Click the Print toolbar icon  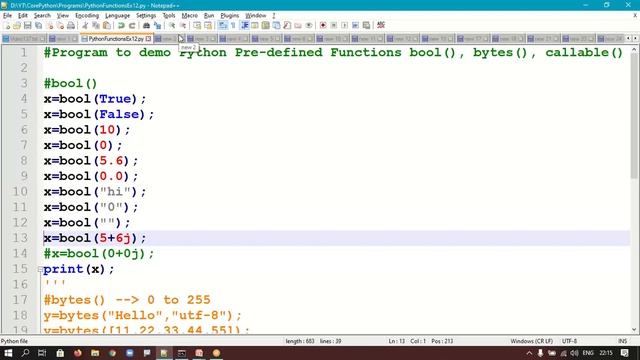click(x=71, y=25)
